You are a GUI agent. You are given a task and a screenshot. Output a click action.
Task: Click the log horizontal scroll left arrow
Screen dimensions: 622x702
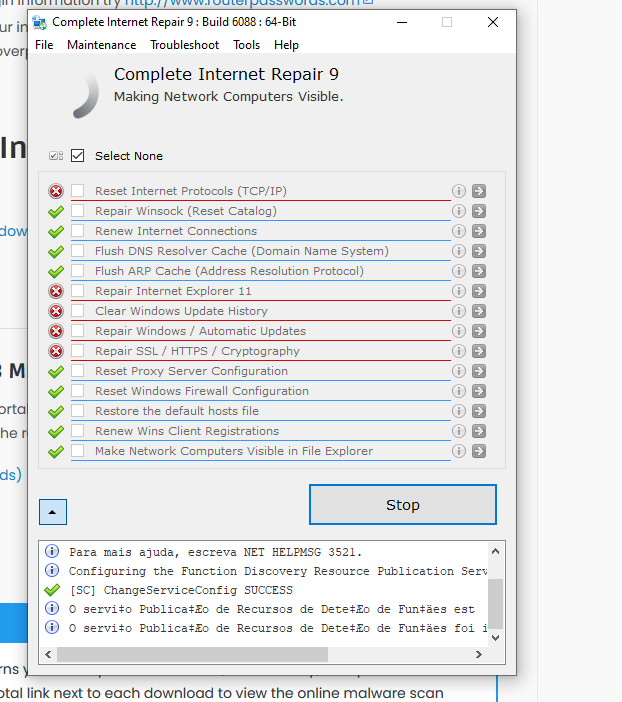tap(48, 655)
